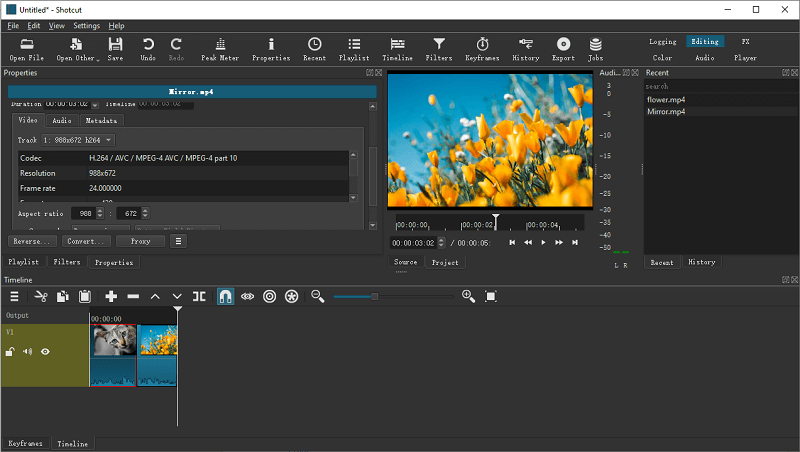Toggle timeline snapping magnet
The width and height of the screenshot is (800, 452).
225,296
